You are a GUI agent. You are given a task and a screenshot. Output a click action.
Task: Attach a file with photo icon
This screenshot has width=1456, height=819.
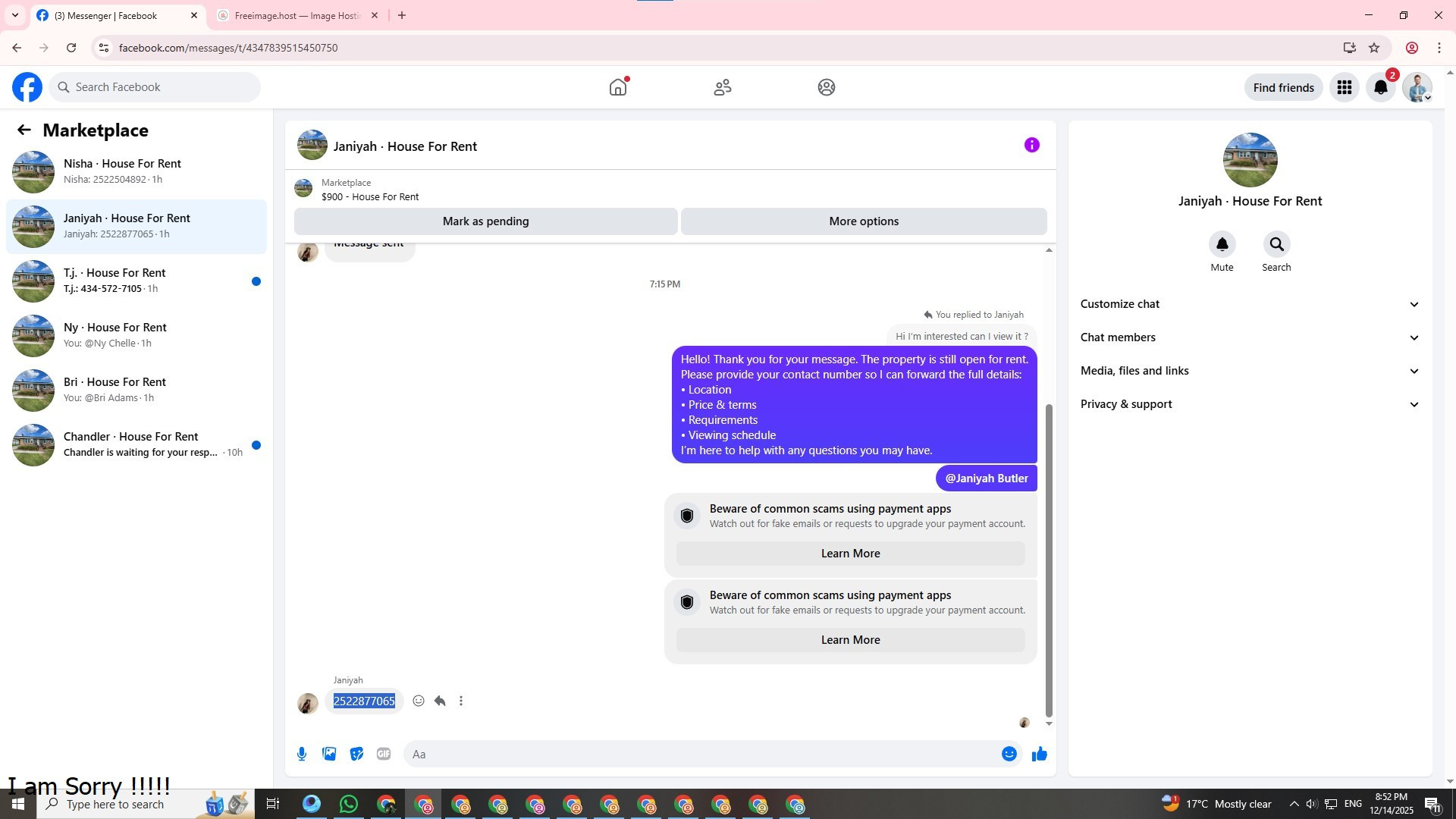(x=329, y=754)
